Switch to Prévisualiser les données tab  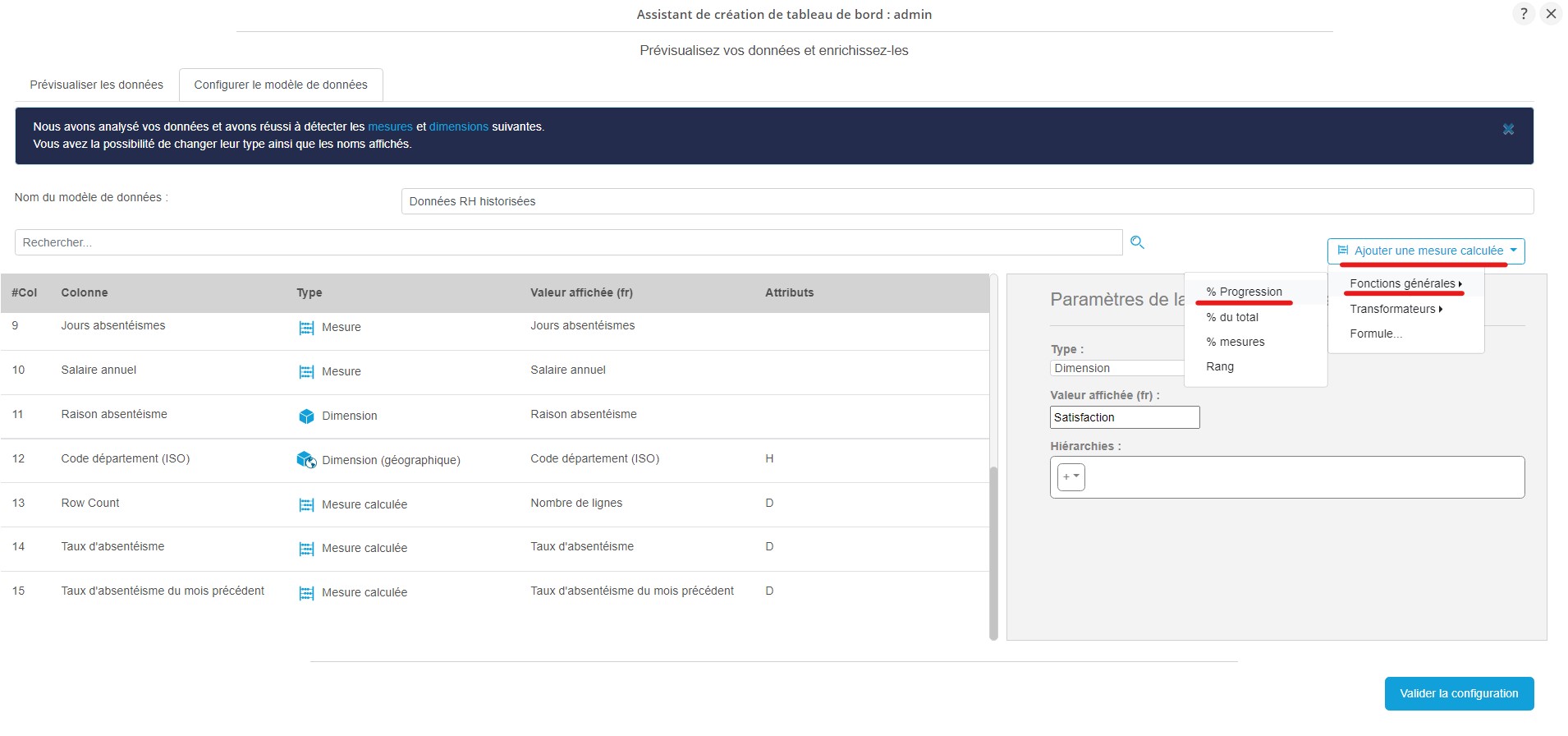97,85
